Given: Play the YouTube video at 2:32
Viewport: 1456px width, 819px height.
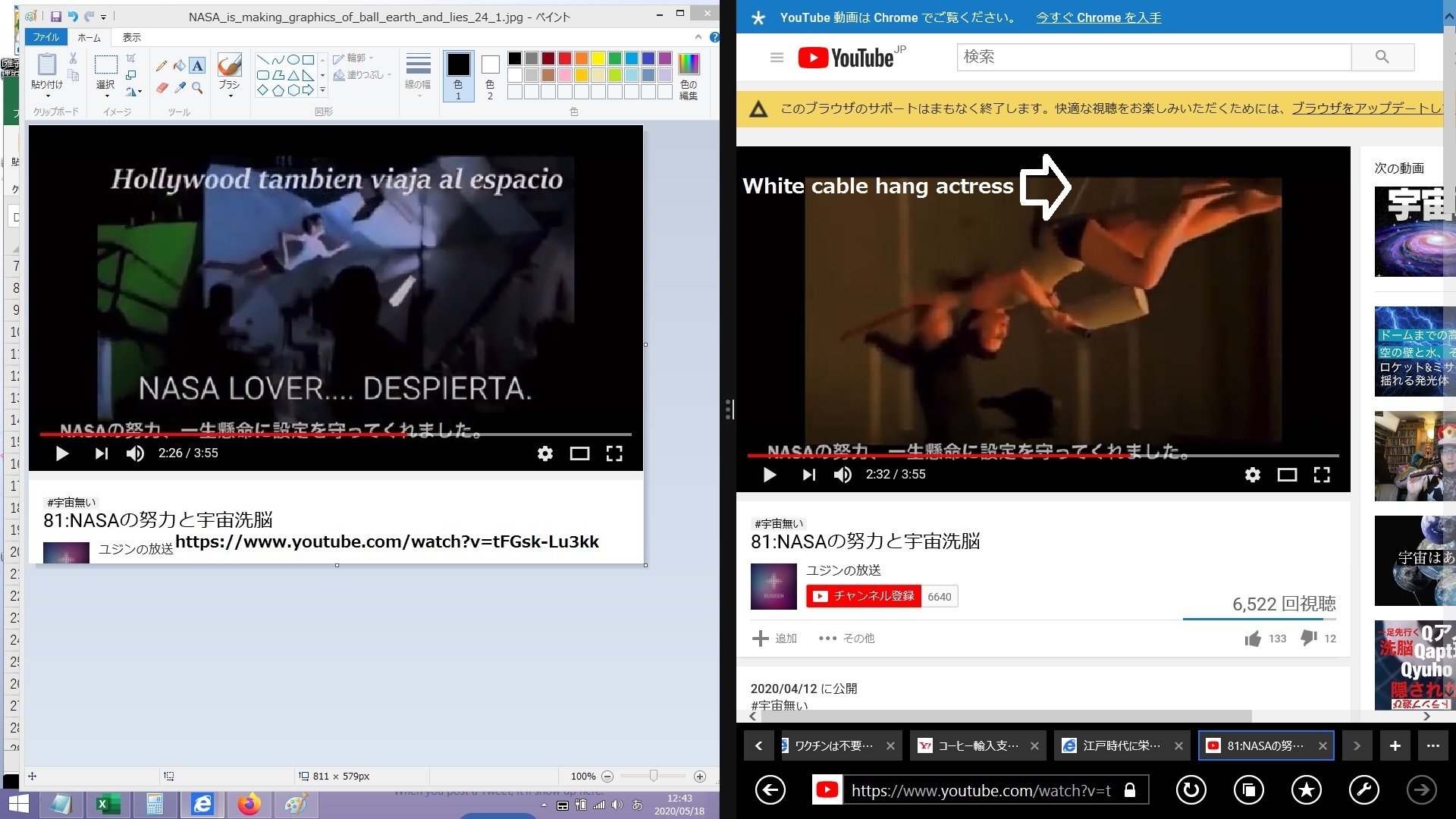Looking at the screenshot, I should [770, 475].
